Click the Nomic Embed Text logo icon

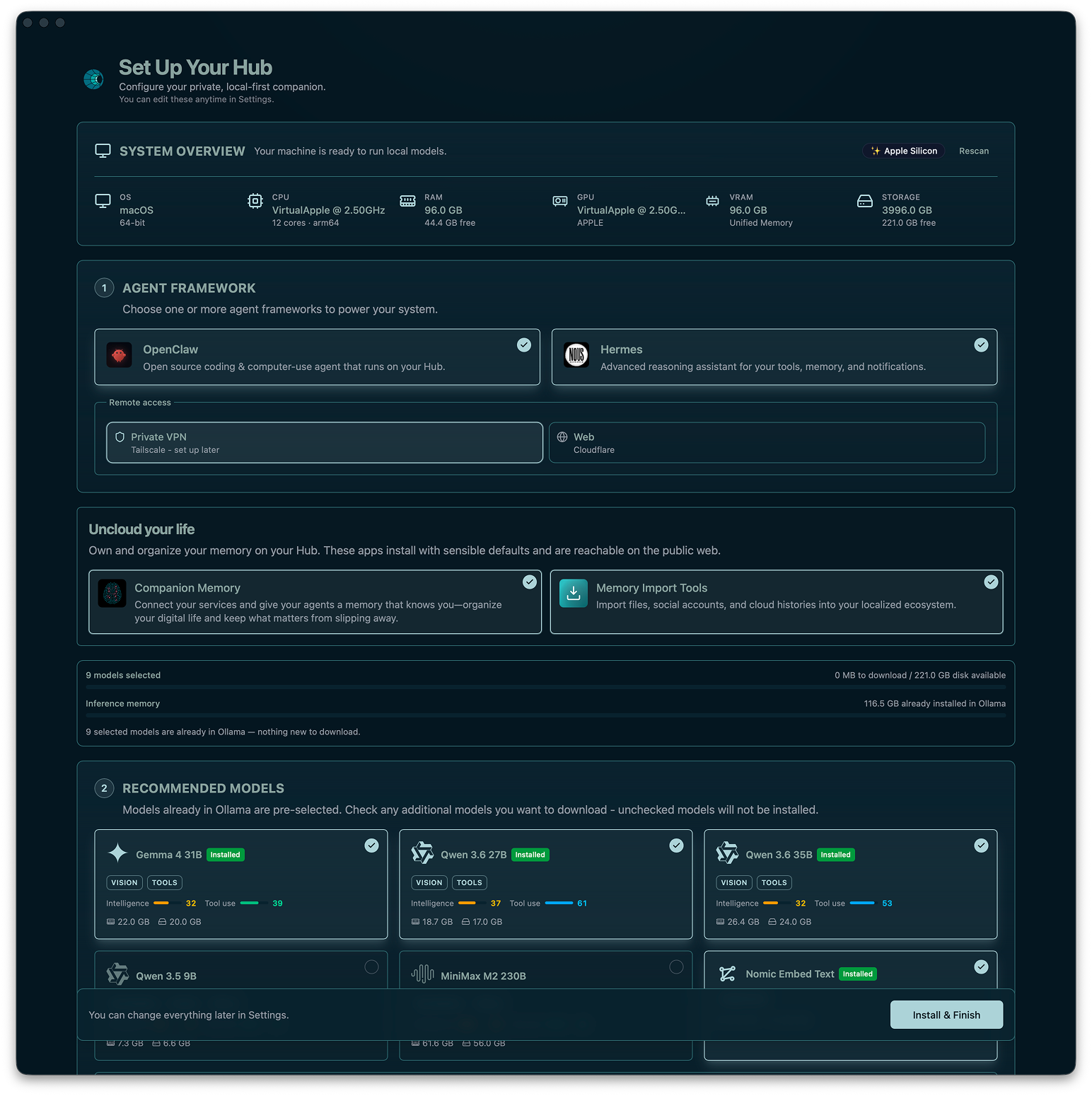point(727,974)
